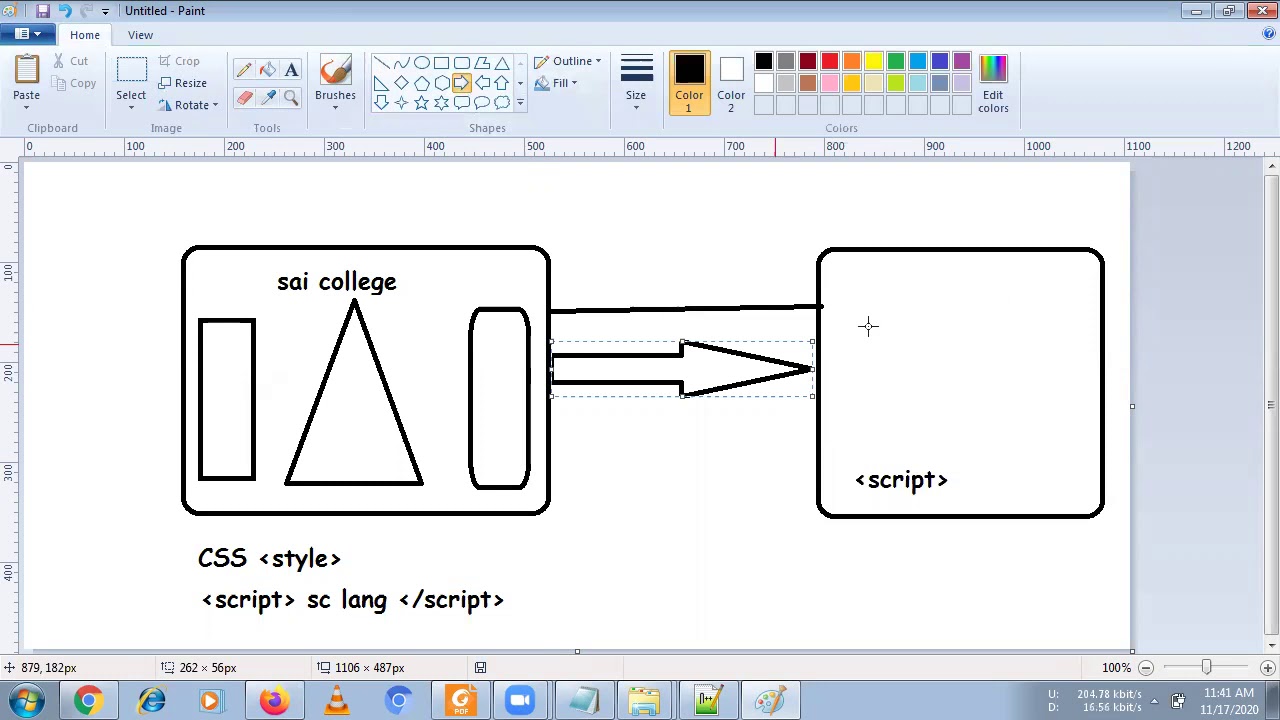Viewport: 1280px width, 720px height.
Task: Select the Eraser tool
Action: click(x=244, y=97)
